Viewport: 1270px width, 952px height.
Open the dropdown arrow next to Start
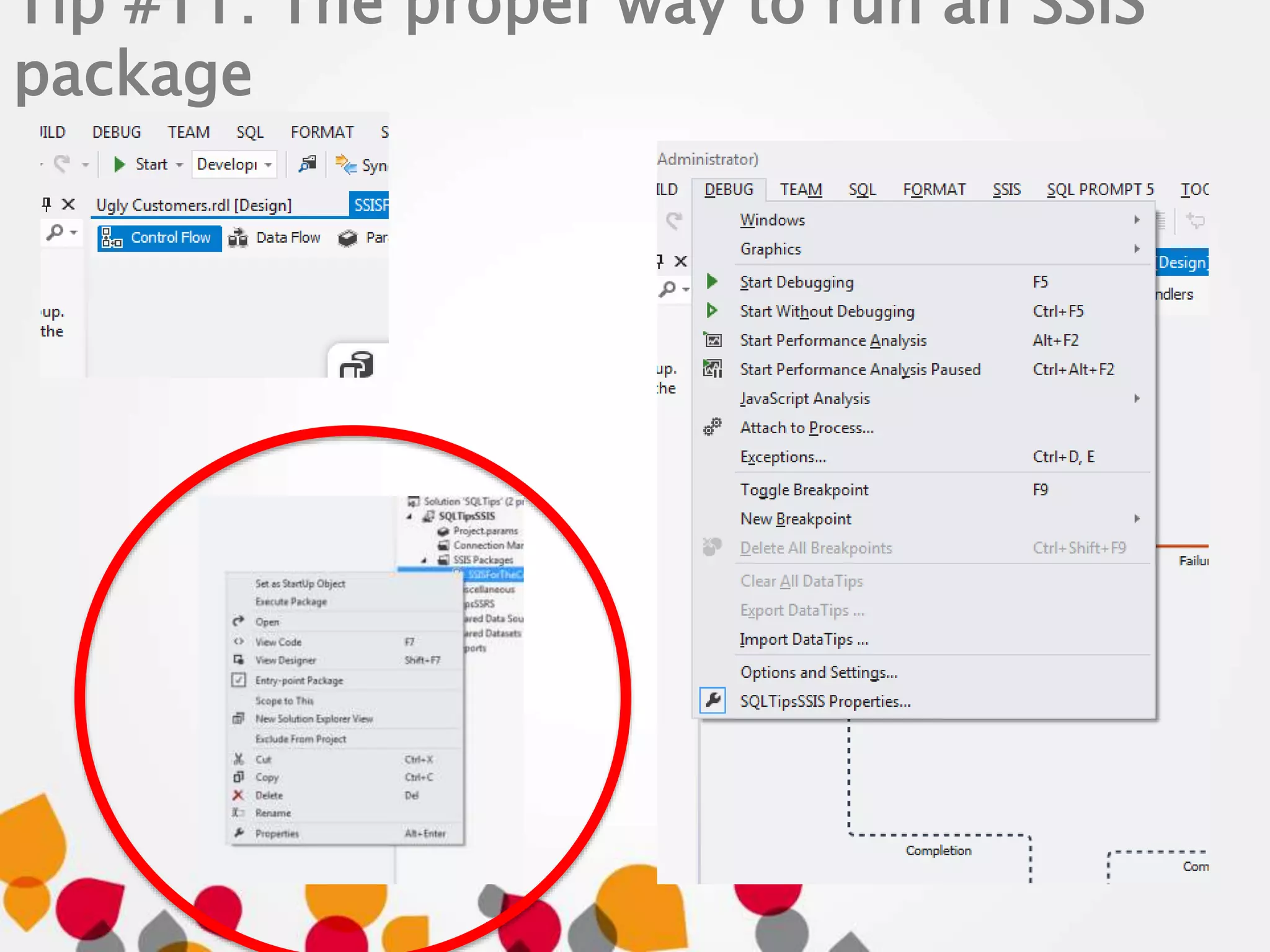click(179, 165)
